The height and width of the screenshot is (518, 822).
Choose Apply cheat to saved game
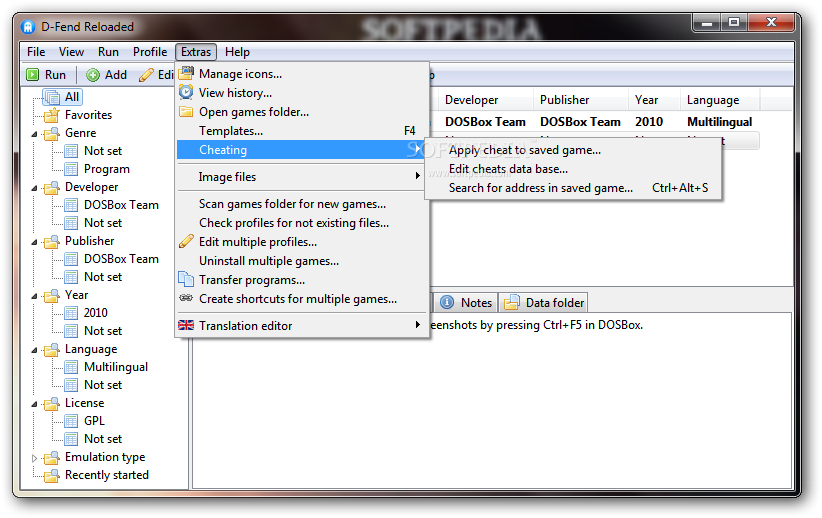point(574,150)
